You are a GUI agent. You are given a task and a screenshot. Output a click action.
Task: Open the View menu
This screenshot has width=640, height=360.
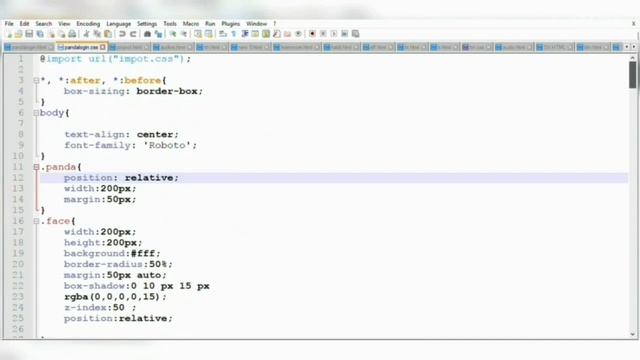64,24
